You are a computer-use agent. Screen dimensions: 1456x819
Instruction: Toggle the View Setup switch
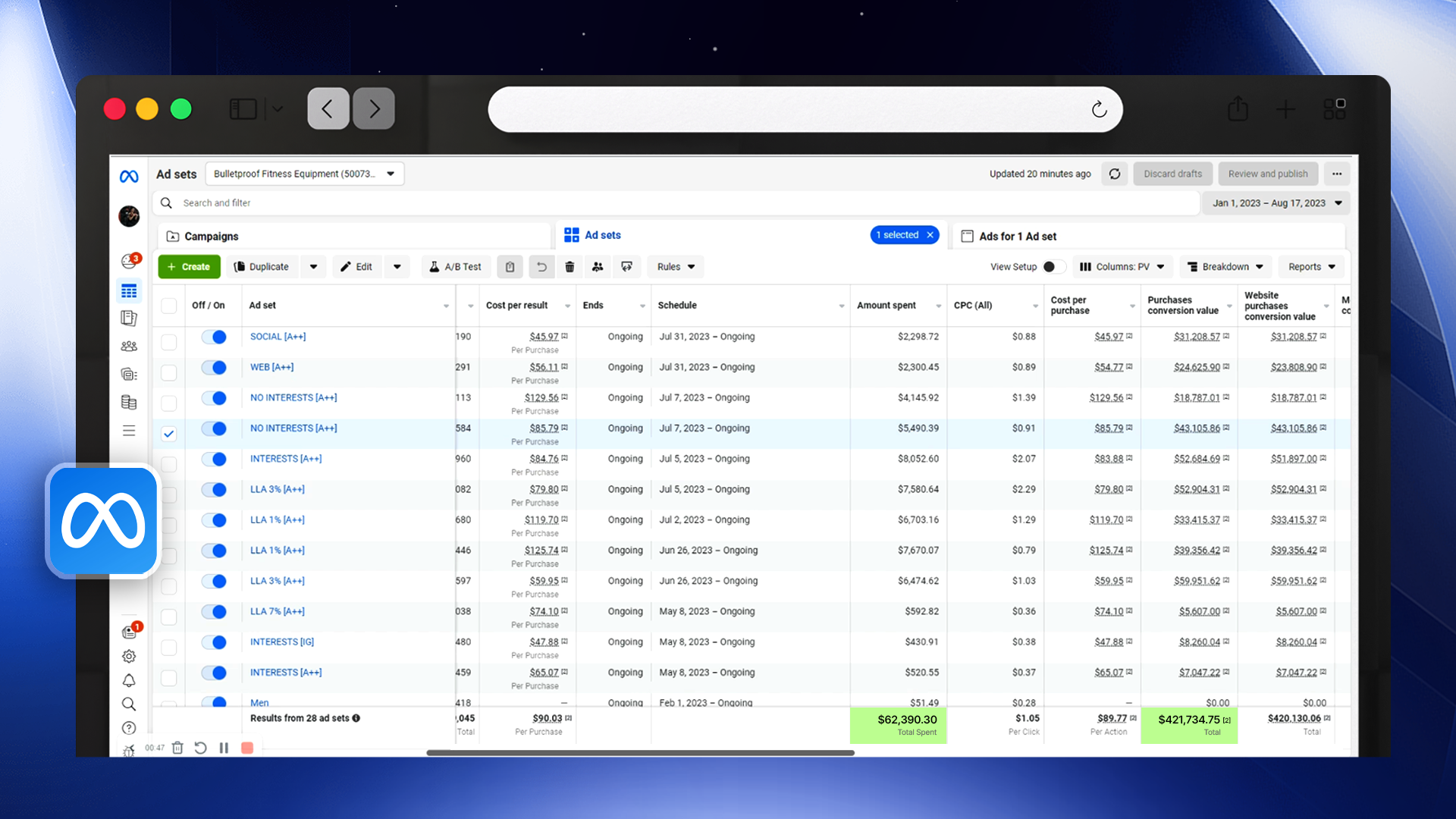point(1054,267)
